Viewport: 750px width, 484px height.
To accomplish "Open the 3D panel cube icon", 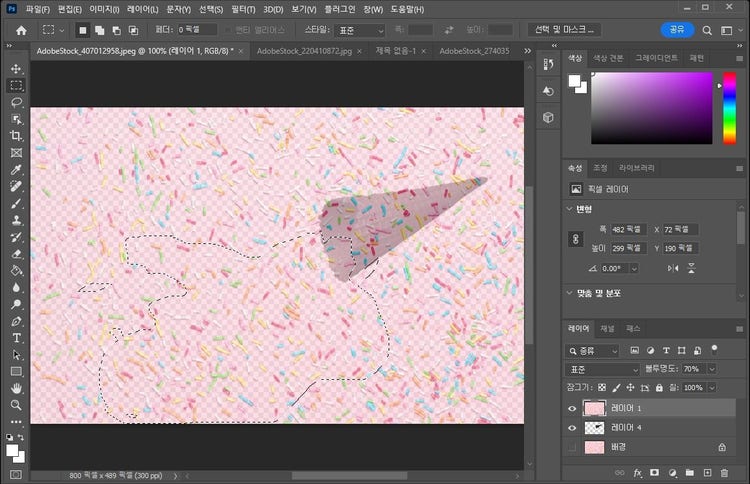I will coord(548,117).
